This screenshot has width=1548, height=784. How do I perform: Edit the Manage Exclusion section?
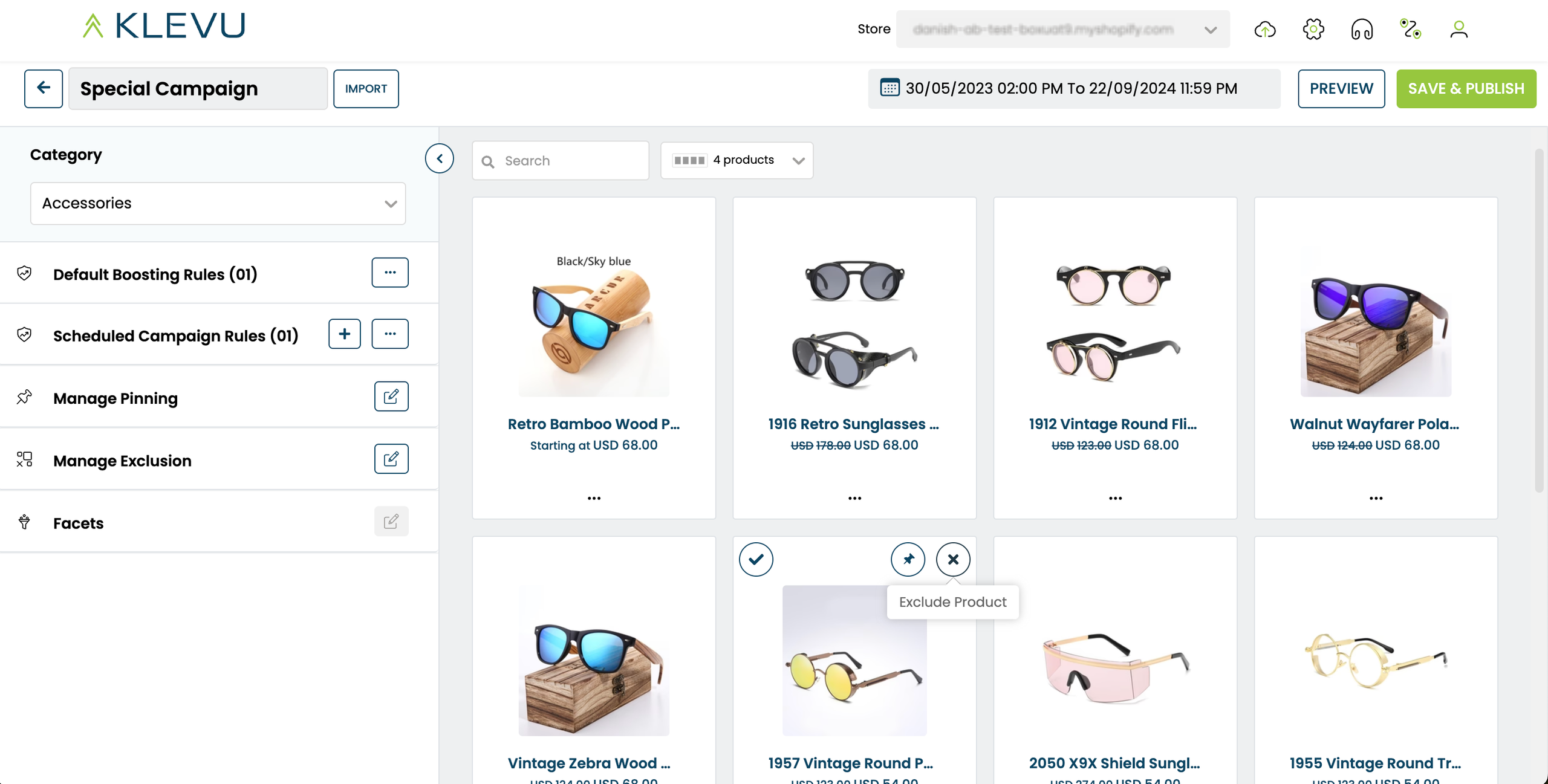point(391,459)
